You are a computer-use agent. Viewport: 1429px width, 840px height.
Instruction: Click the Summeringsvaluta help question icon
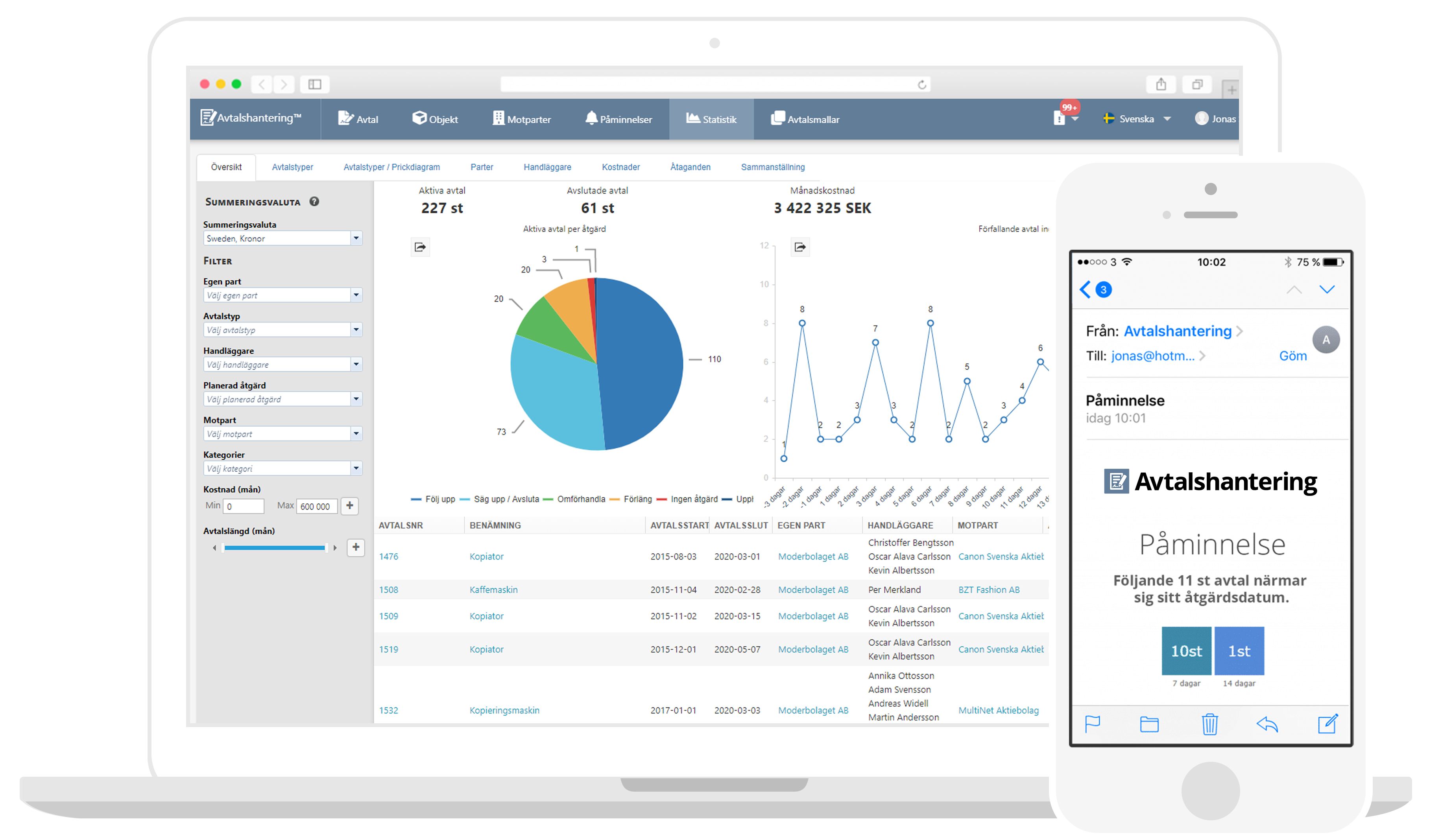pyautogui.click(x=314, y=202)
